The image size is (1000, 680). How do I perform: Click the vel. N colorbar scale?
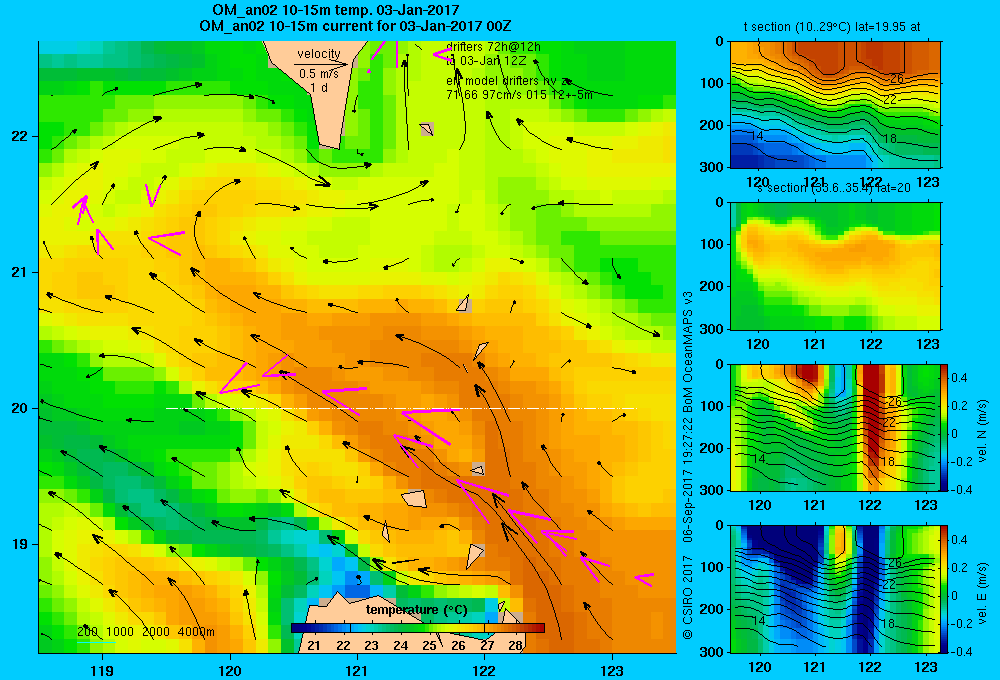click(945, 427)
